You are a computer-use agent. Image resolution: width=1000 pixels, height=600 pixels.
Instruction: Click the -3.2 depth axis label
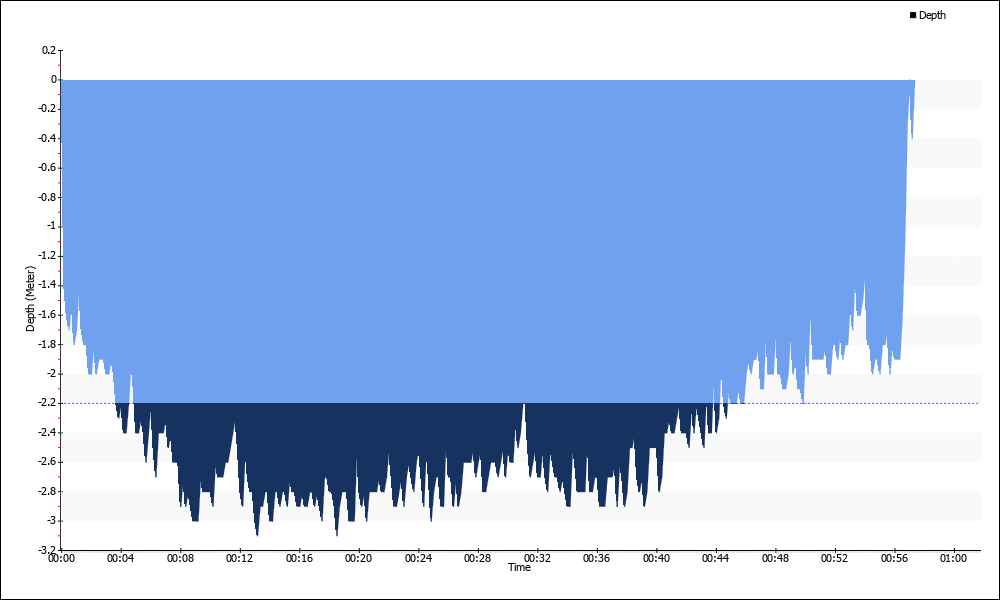pos(48,550)
